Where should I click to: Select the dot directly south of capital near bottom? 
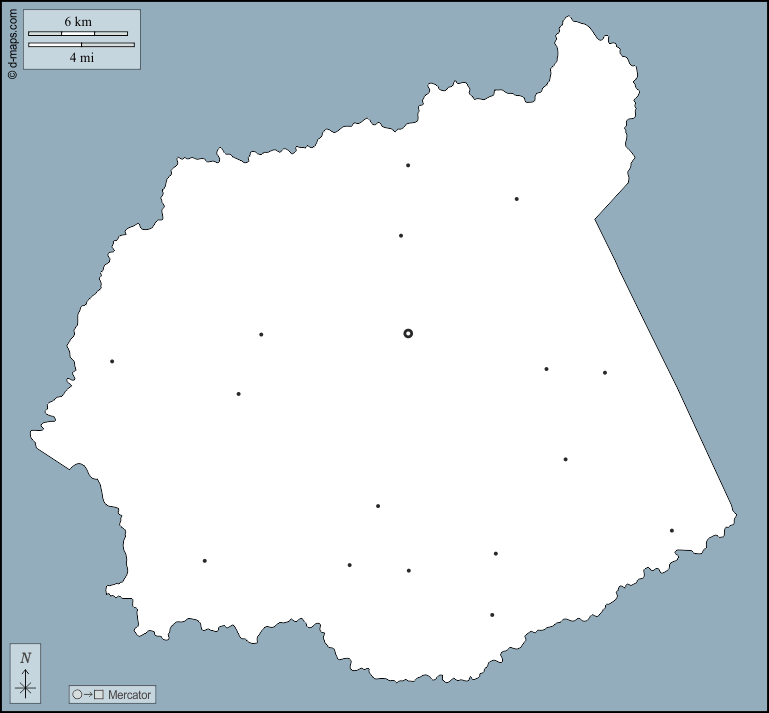pyautogui.click(x=409, y=571)
